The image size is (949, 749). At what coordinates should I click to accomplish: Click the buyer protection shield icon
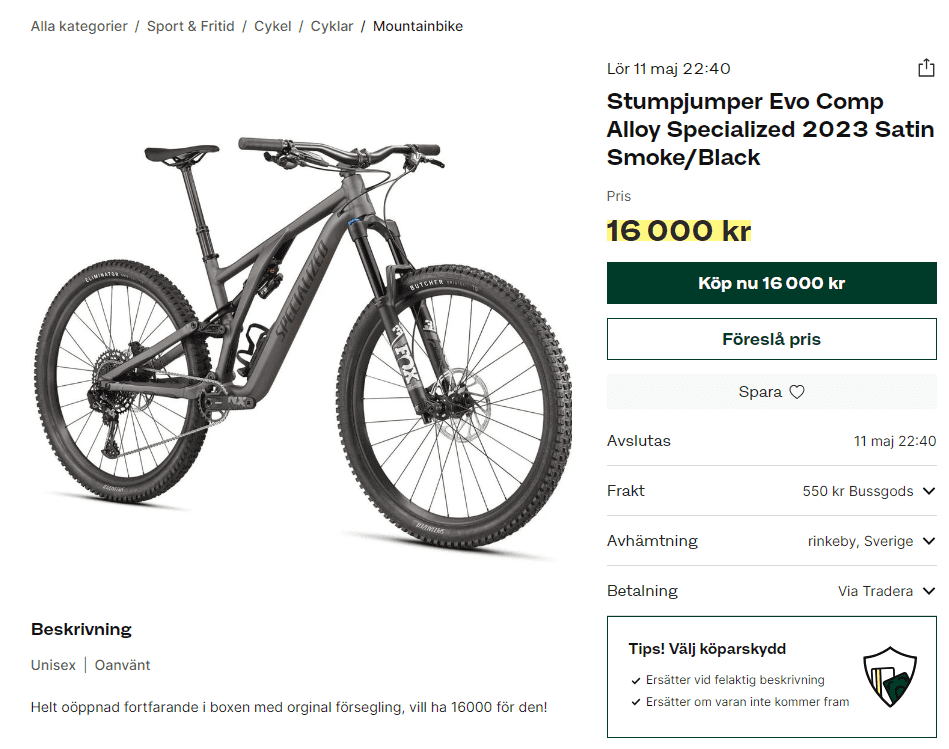[890, 677]
